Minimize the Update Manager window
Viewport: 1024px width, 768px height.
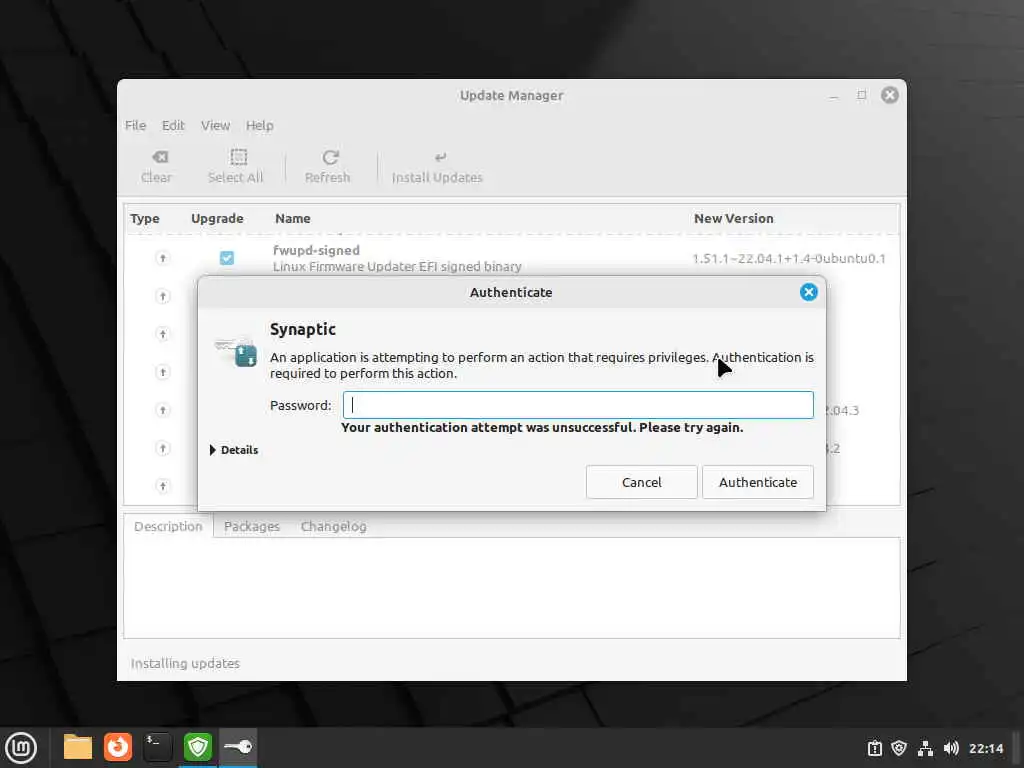pos(833,95)
